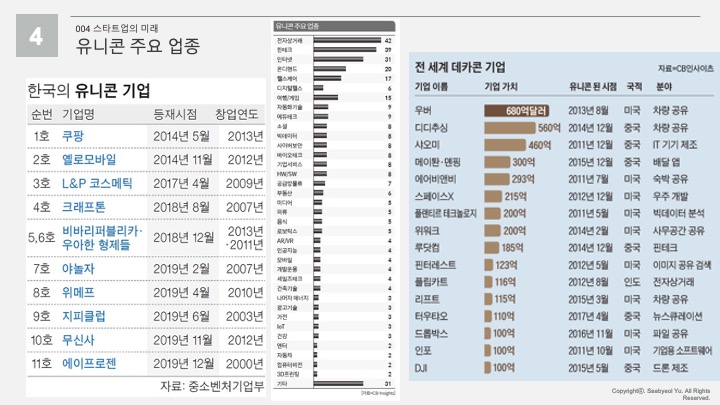Click company name '쿠팡' in row 1호
This screenshot has width=720, height=405.
[x=73, y=136]
